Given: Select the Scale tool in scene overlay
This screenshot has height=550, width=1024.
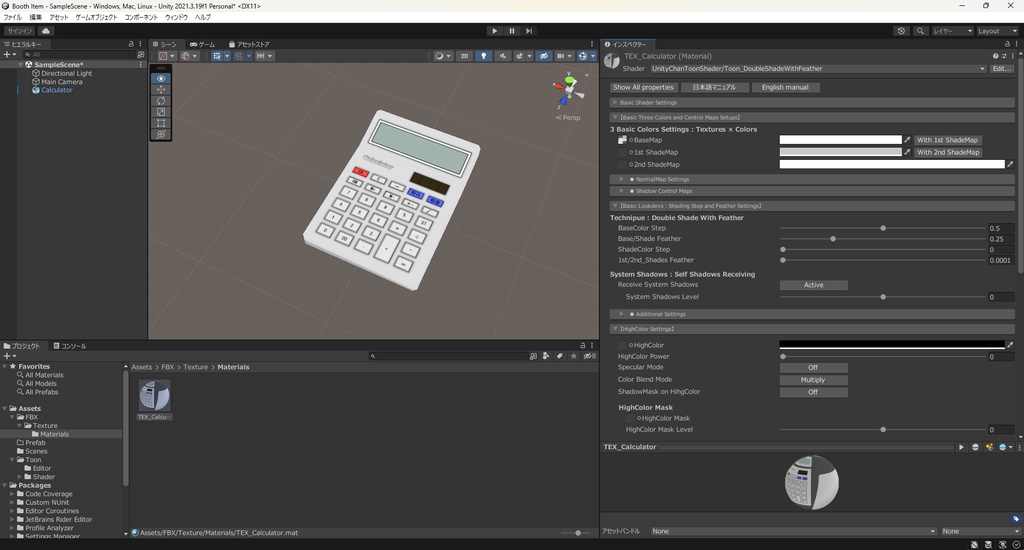Looking at the screenshot, I should [161, 112].
